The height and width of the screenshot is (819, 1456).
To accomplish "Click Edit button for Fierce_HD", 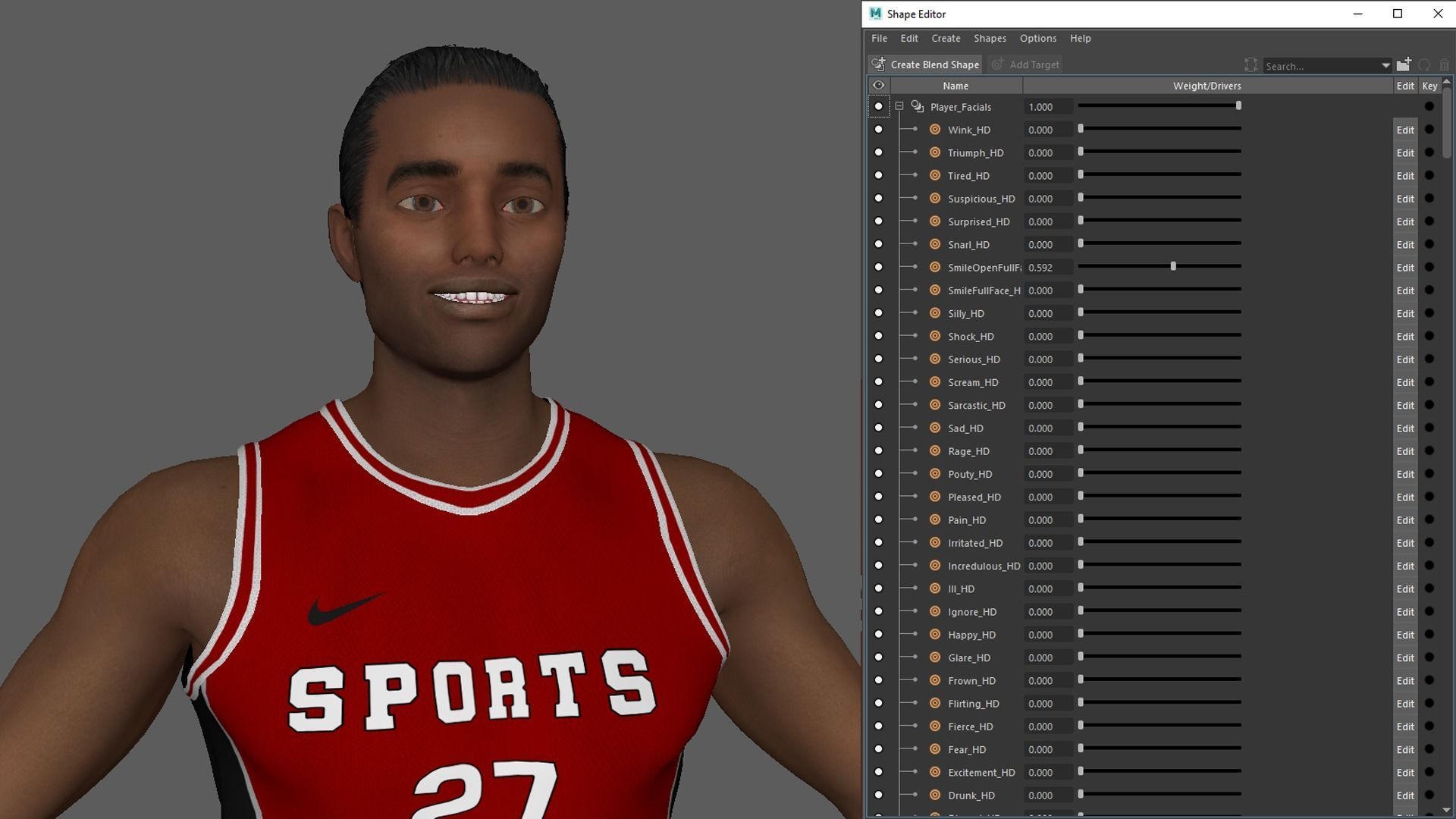I will 1405,726.
